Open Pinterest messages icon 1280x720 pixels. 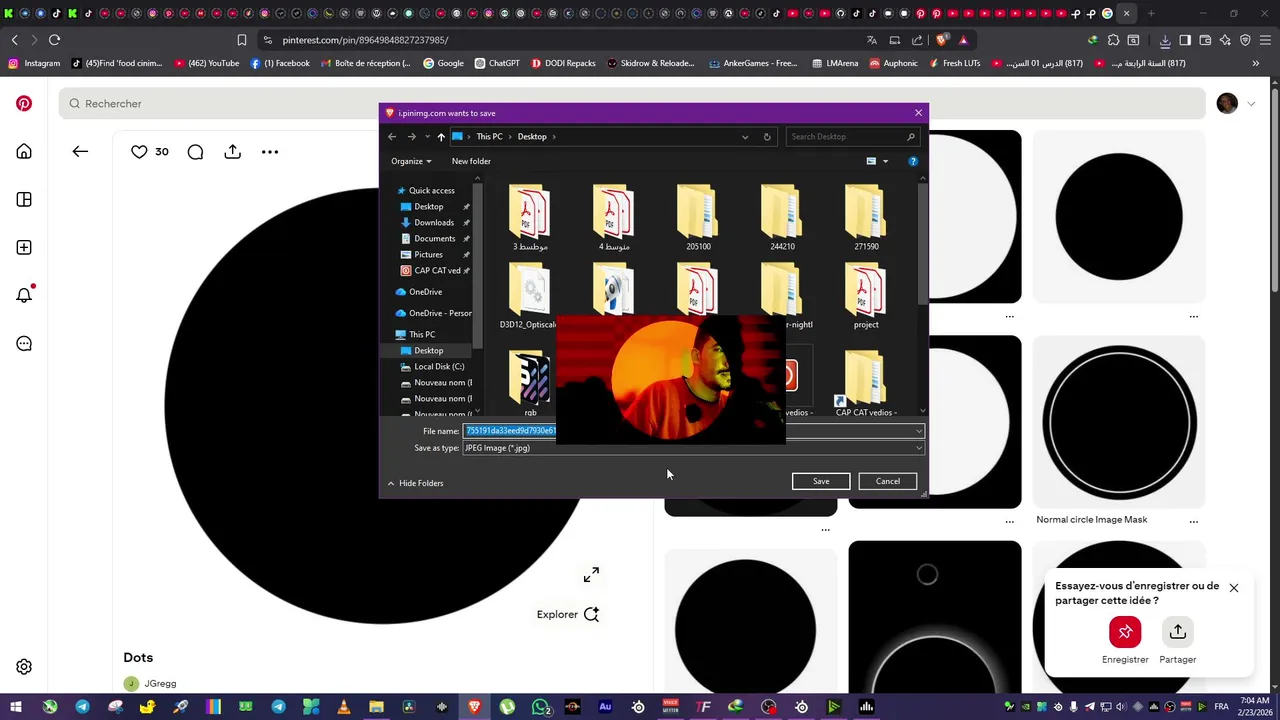[x=24, y=343]
